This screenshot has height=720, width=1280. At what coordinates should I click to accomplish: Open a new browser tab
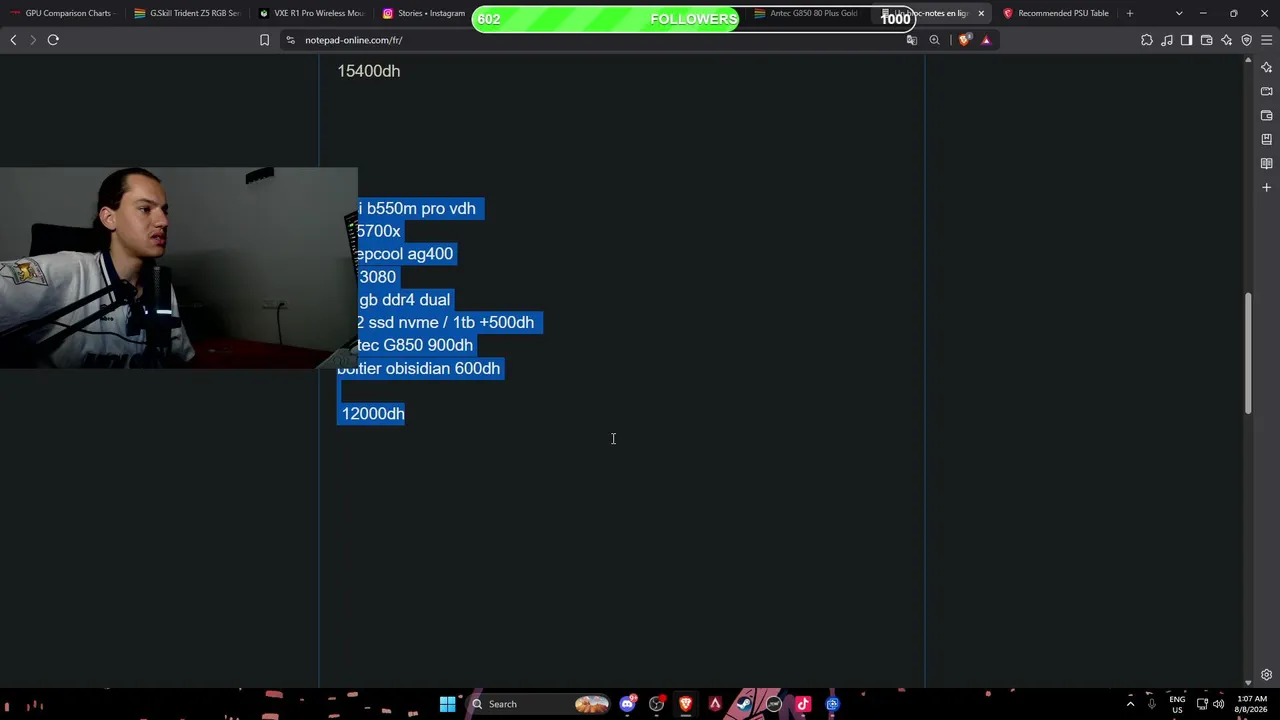(1130, 13)
